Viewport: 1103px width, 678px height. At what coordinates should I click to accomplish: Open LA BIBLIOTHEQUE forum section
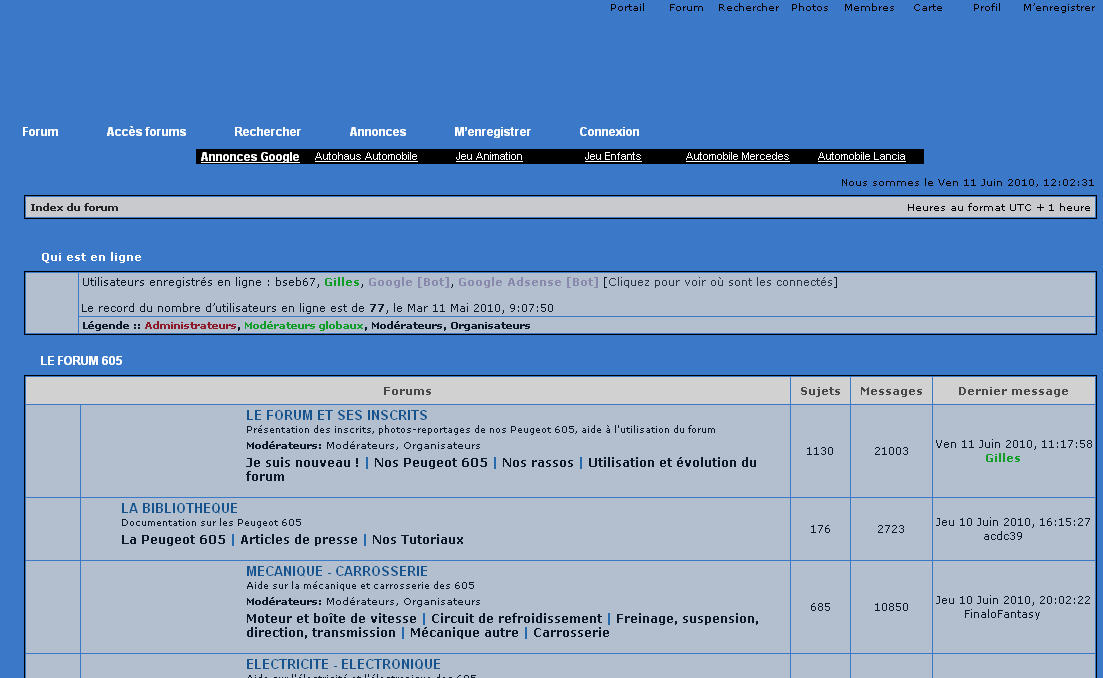pos(179,508)
